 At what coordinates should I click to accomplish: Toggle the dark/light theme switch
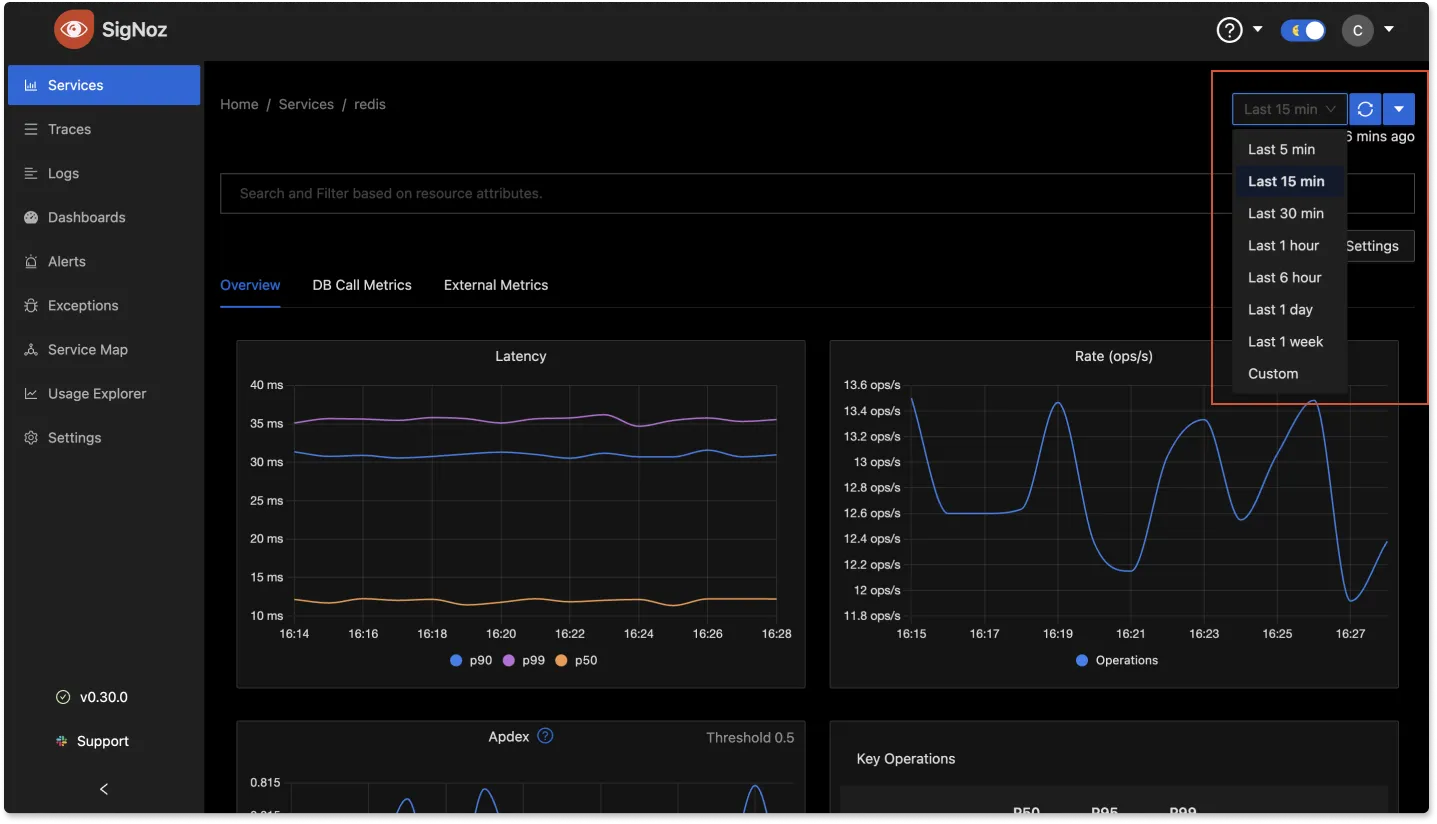[x=1303, y=30]
